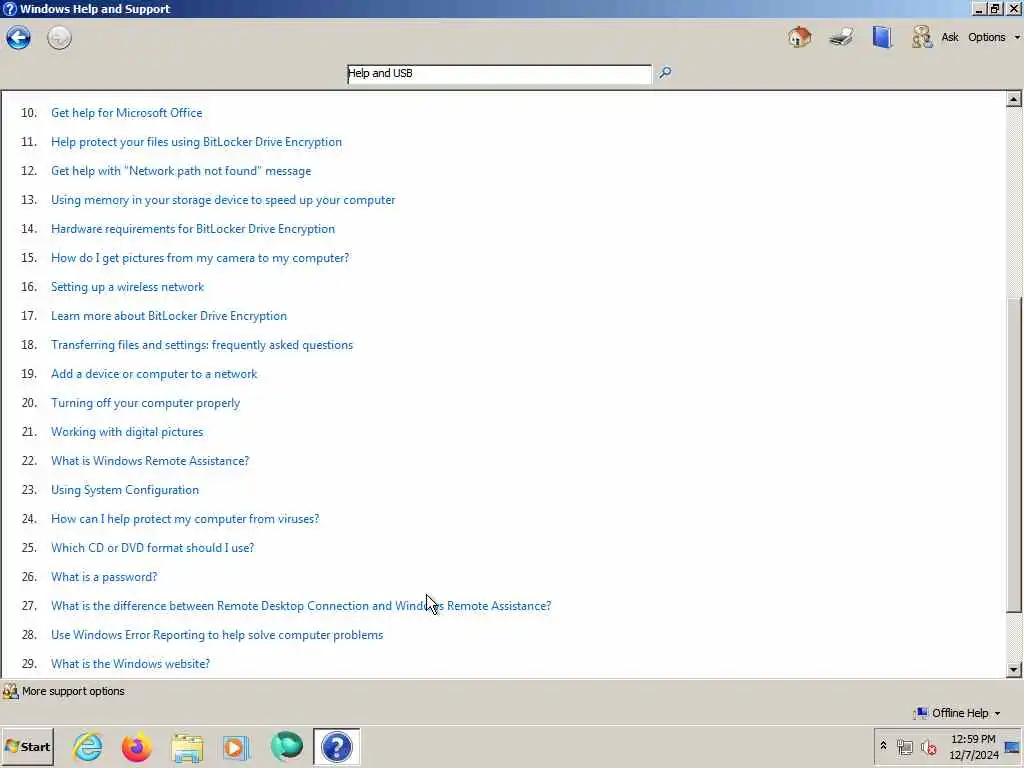Open Help and Support home icon
This screenshot has height=768, width=1024.
[799, 37]
